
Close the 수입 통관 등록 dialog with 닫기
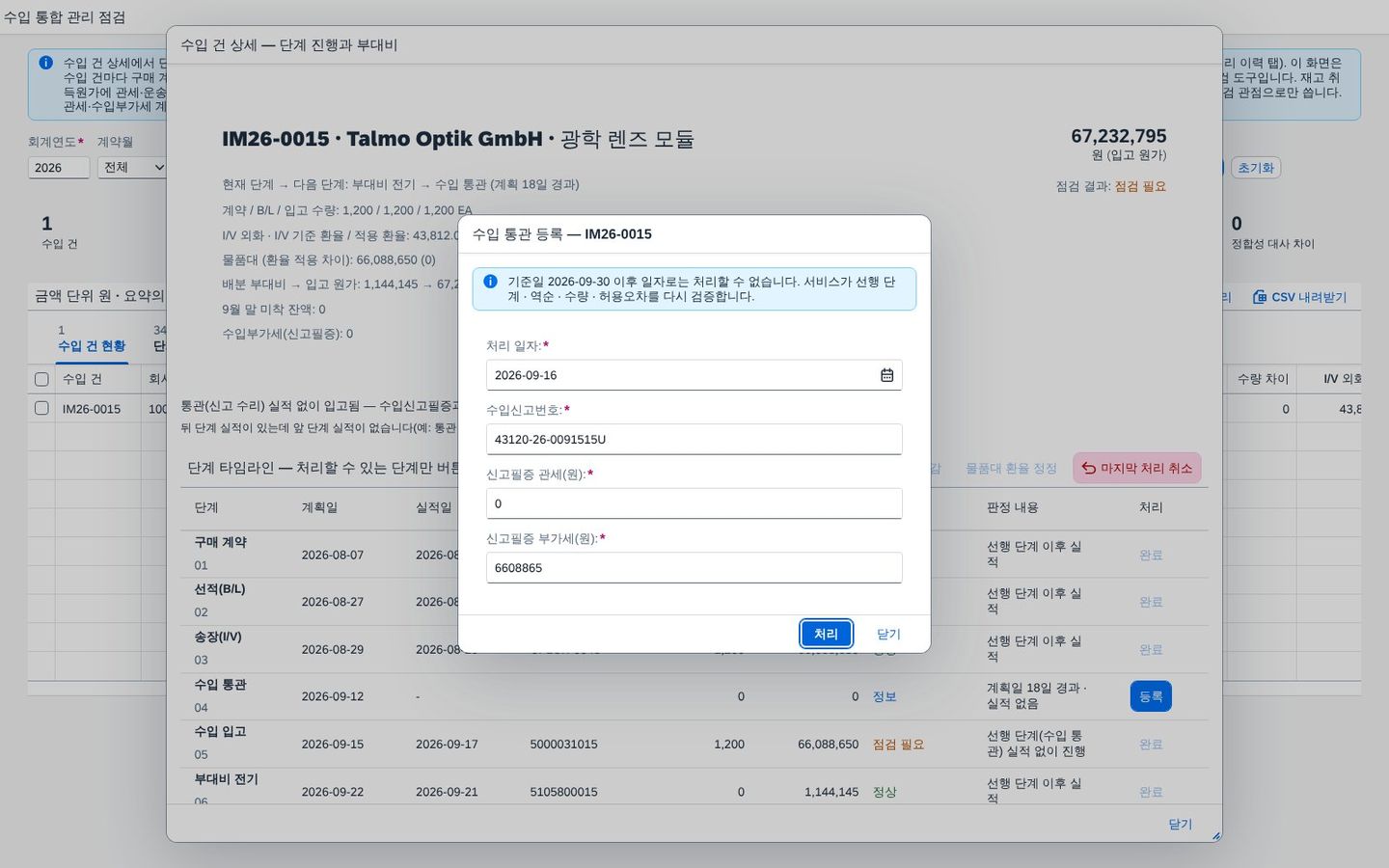[x=888, y=634]
